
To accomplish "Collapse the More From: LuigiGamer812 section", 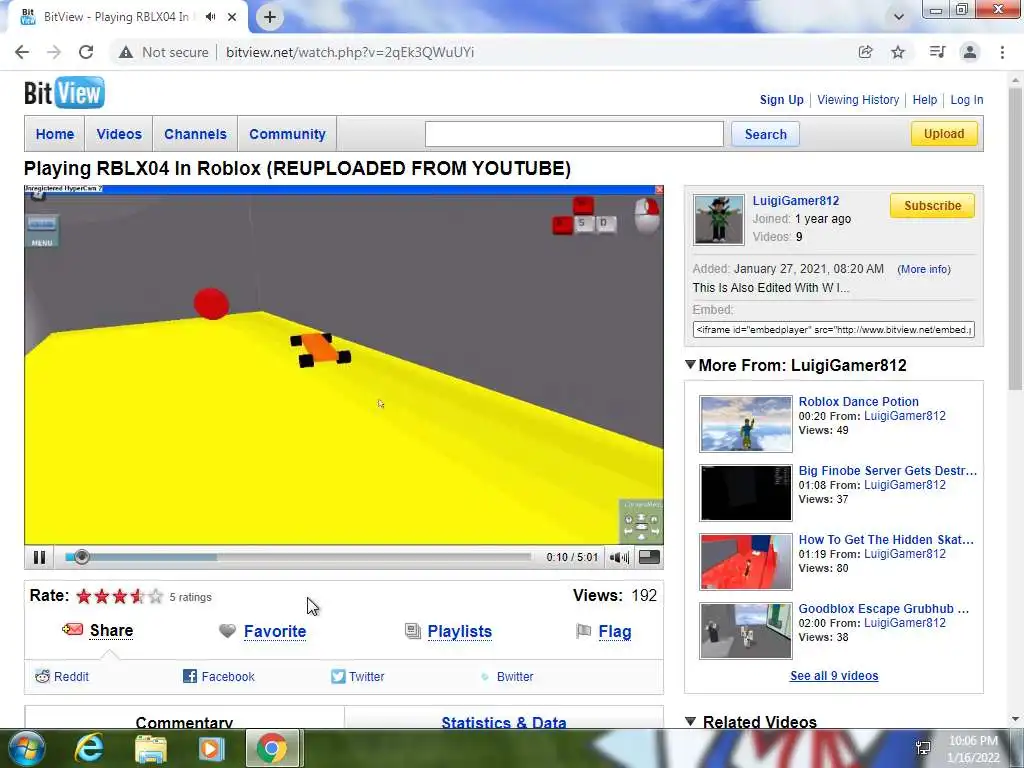I will coord(690,364).
